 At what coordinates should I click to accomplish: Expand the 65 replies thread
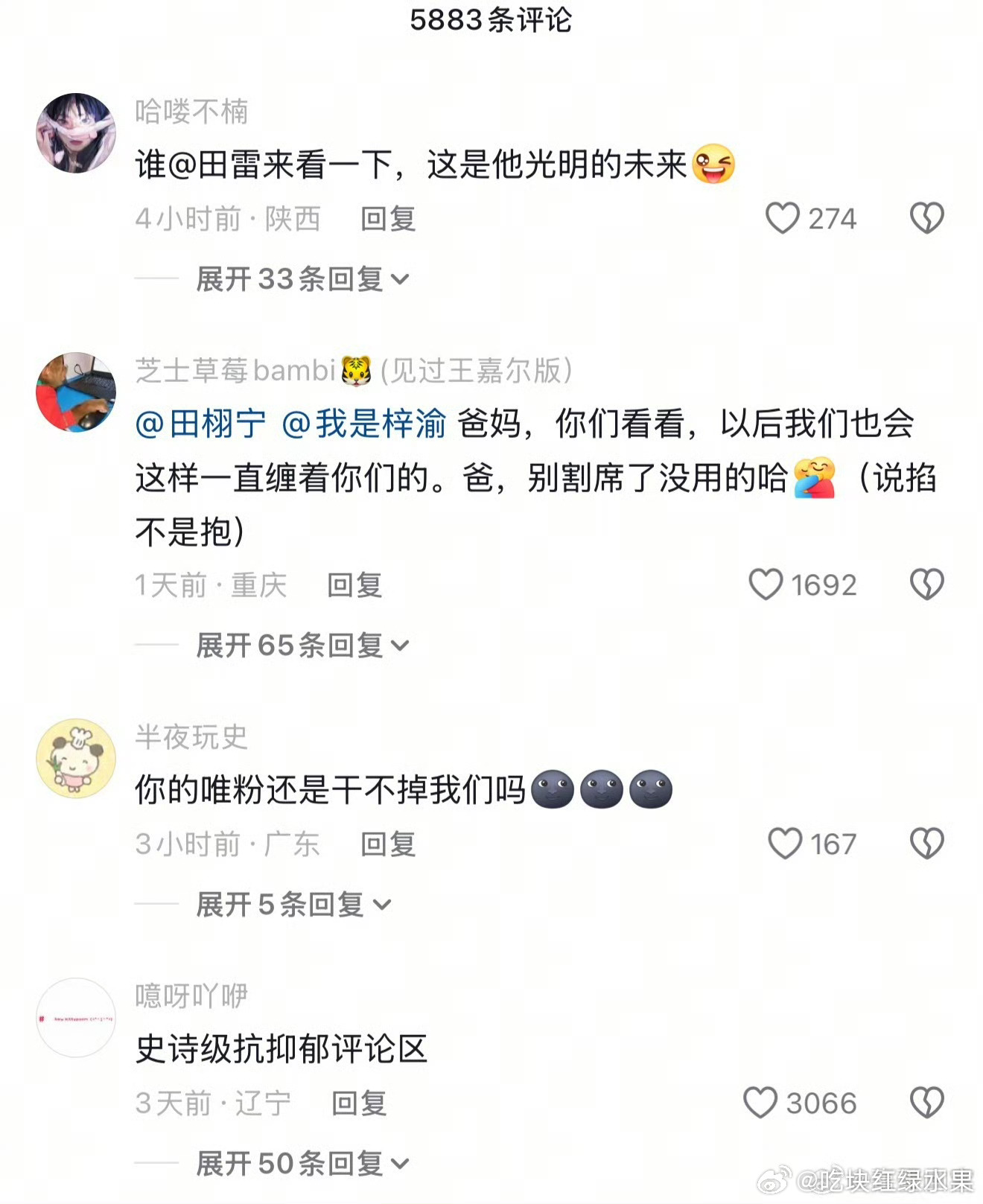point(302,646)
